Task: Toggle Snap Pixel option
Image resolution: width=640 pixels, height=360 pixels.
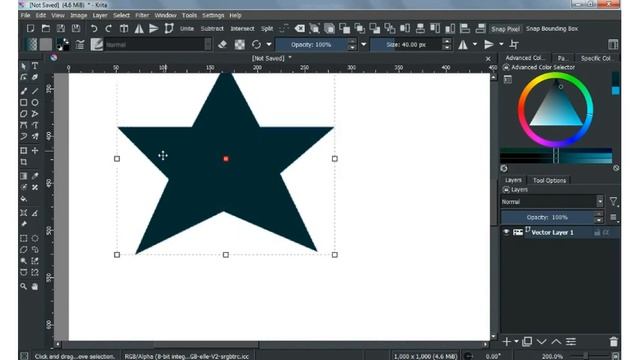Action: pos(505,29)
